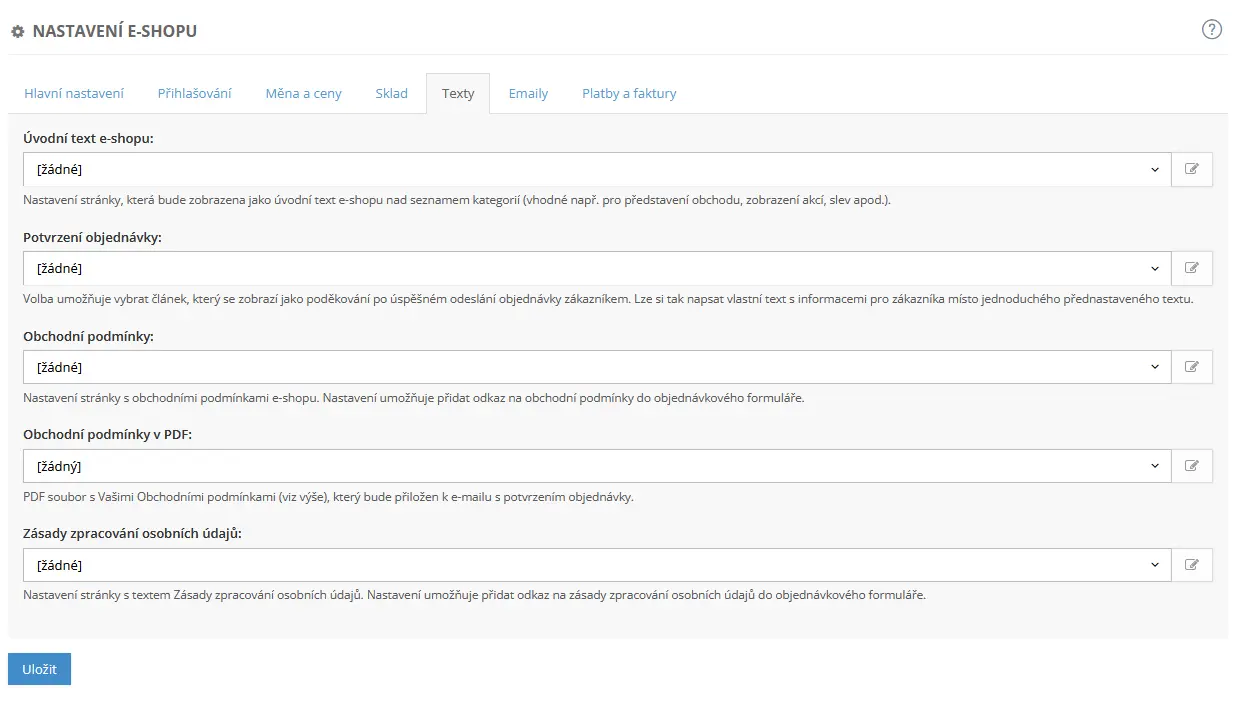Open Zásady zpracování osobních údajů dropdown
1235x711 pixels.
click(597, 565)
